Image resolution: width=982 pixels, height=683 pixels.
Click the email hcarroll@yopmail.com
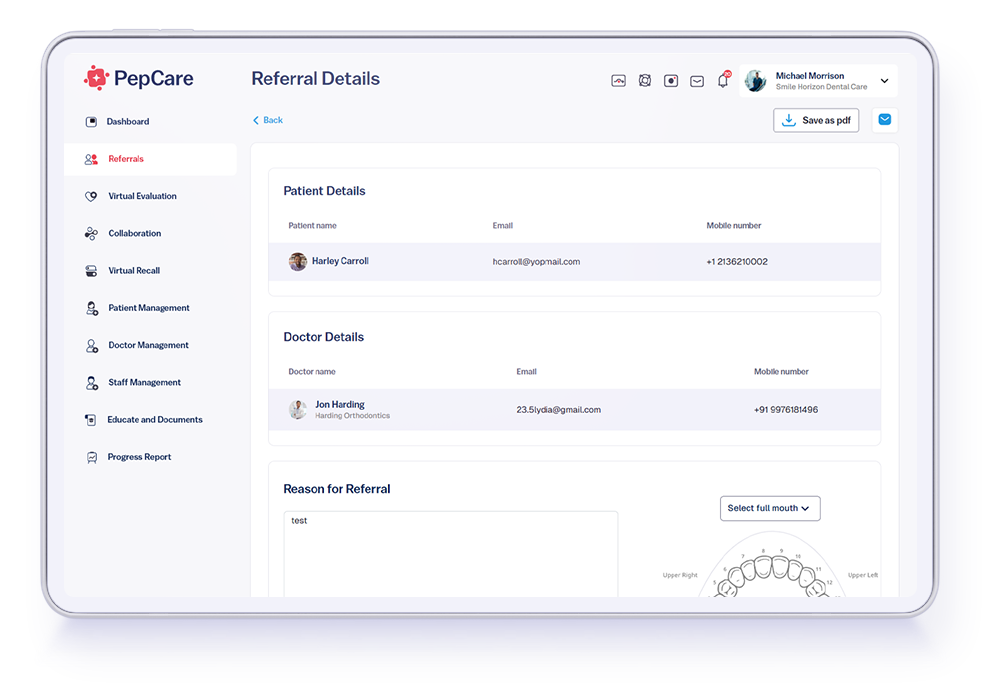coord(536,262)
